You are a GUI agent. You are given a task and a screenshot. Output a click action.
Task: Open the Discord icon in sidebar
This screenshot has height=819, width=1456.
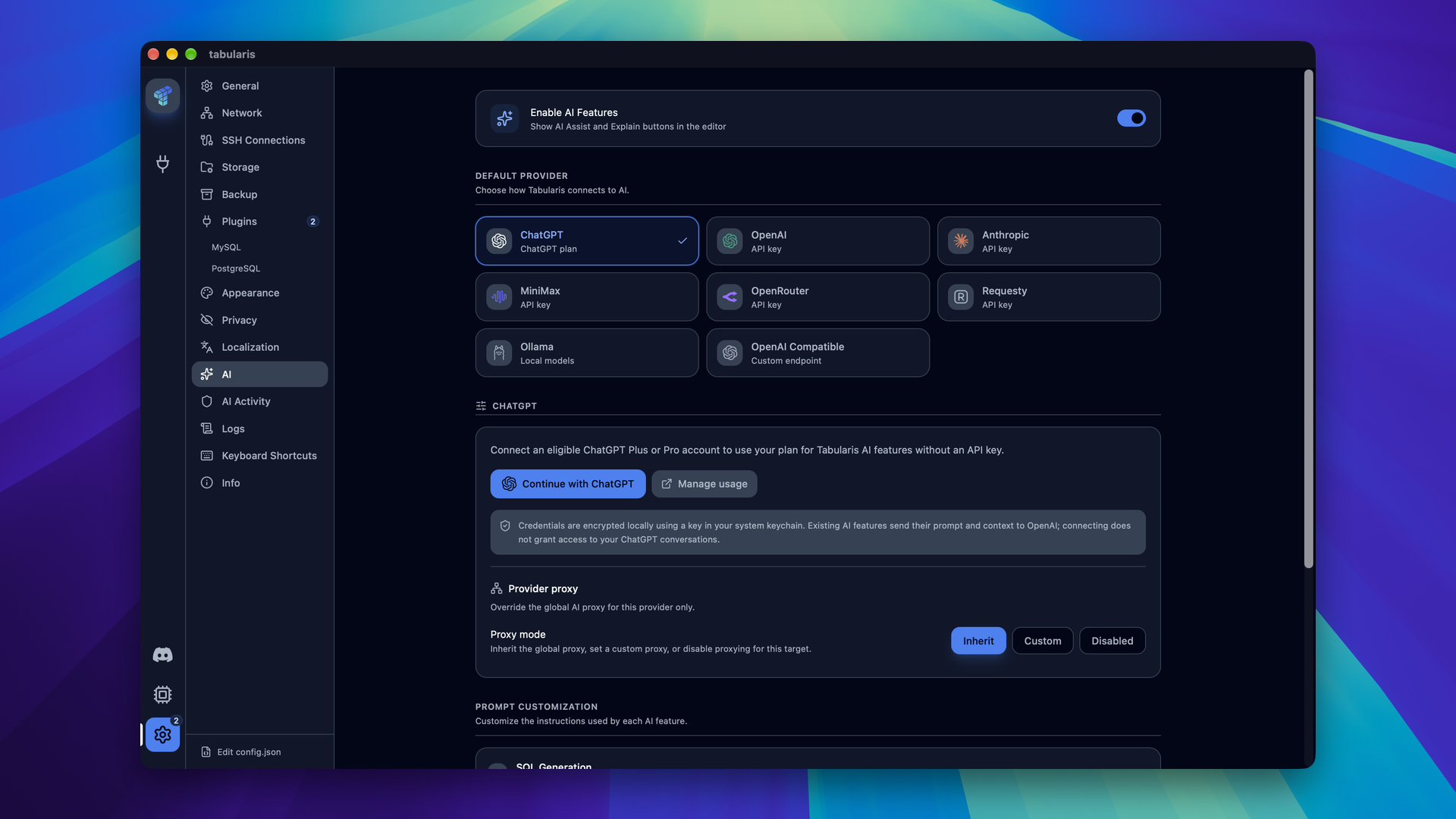click(x=162, y=654)
